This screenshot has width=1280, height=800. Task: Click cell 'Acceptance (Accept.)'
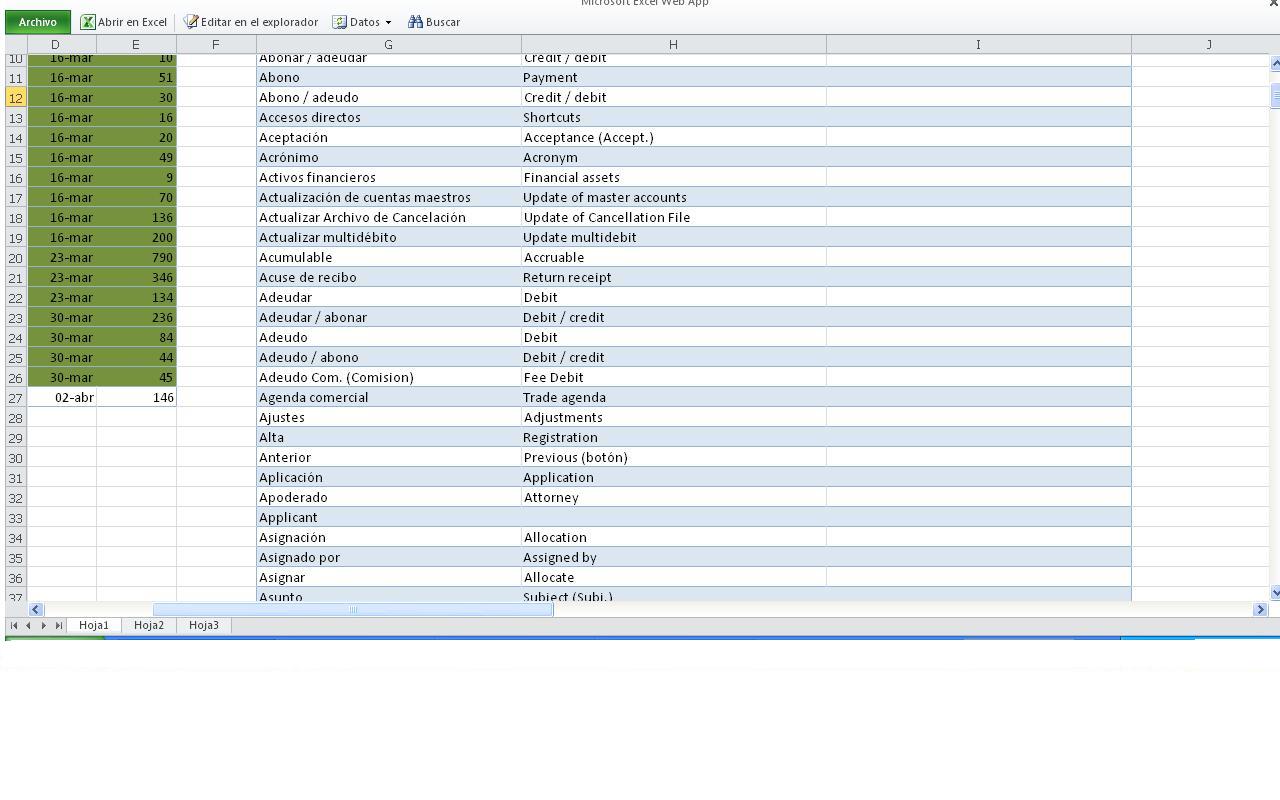(674, 137)
